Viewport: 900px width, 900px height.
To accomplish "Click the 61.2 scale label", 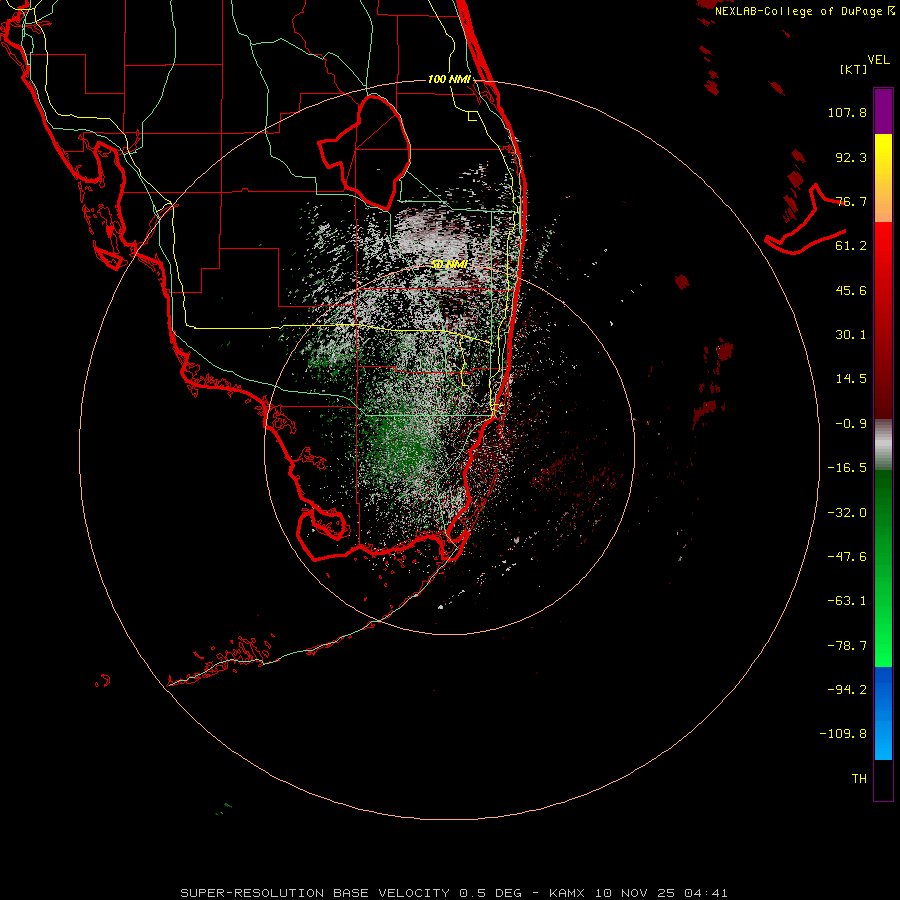I will 851,246.
